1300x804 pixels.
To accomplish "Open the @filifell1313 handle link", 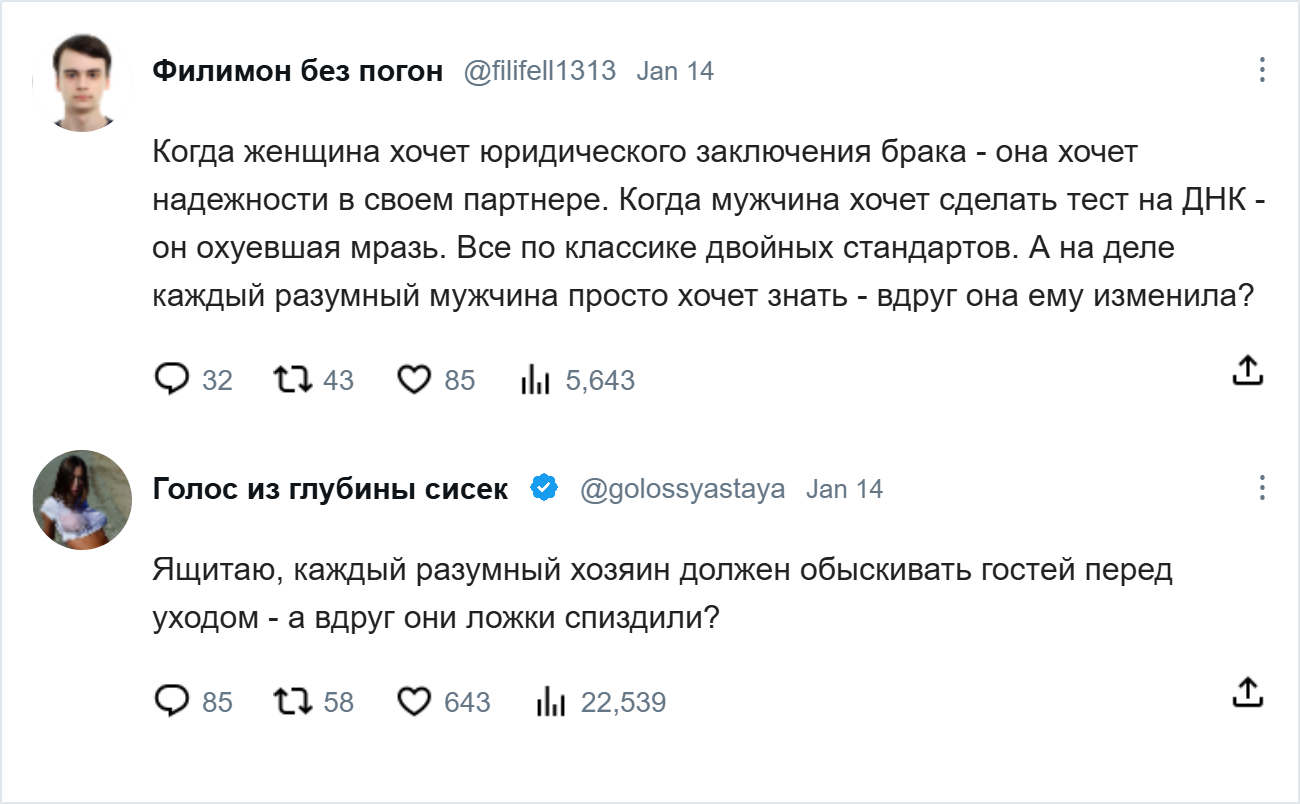I will [x=539, y=71].
